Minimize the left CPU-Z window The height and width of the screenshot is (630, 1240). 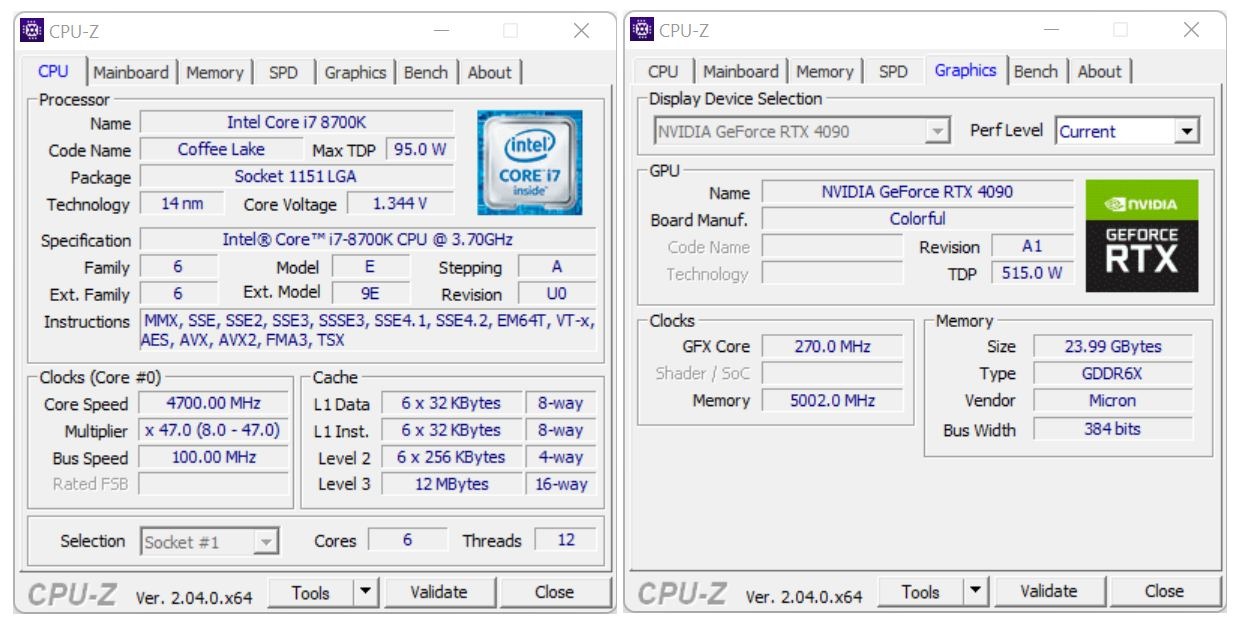click(x=441, y=31)
